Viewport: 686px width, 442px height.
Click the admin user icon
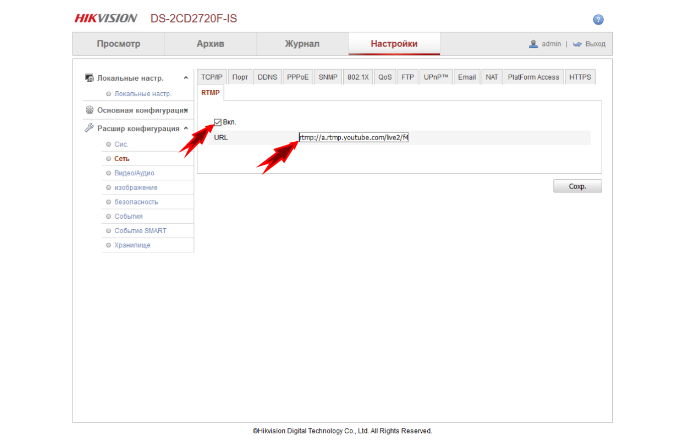pyautogui.click(x=533, y=44)
